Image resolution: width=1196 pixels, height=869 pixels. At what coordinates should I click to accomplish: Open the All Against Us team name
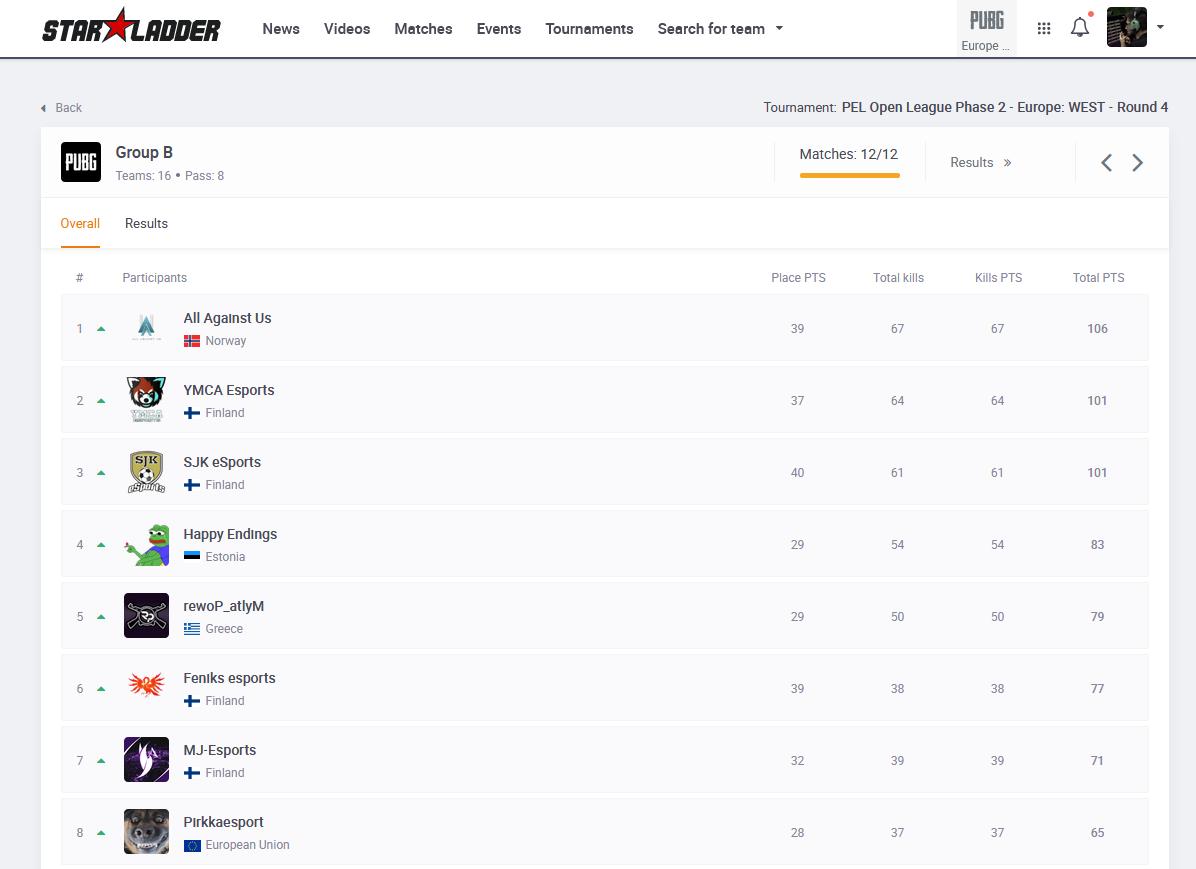(x=227, y=318)
